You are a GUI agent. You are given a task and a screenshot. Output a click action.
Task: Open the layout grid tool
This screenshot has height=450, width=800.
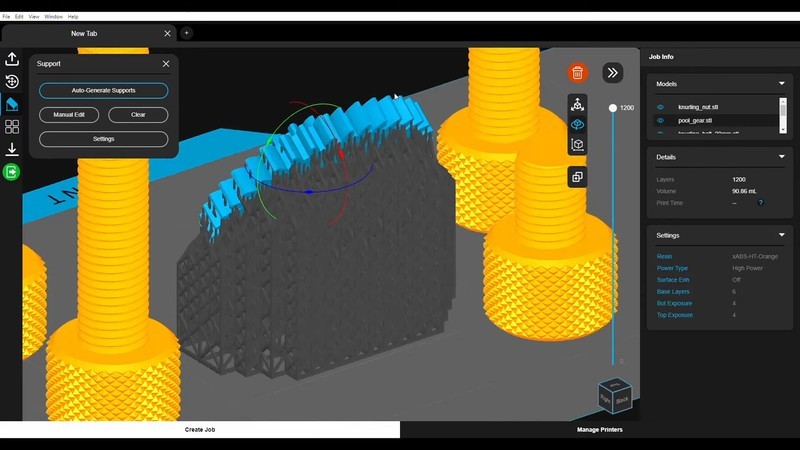point(12,127)
